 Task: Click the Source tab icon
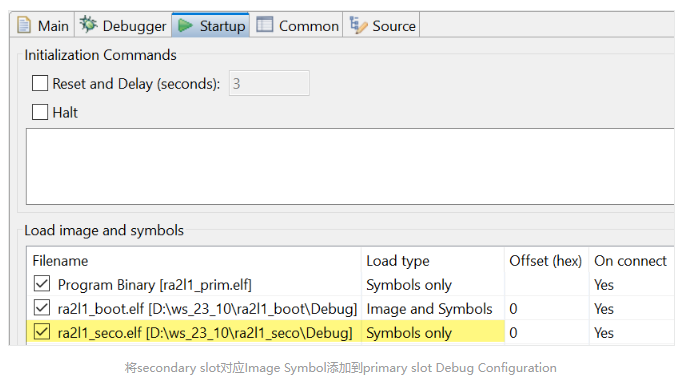pyautogui.click(x=359, y=25)
